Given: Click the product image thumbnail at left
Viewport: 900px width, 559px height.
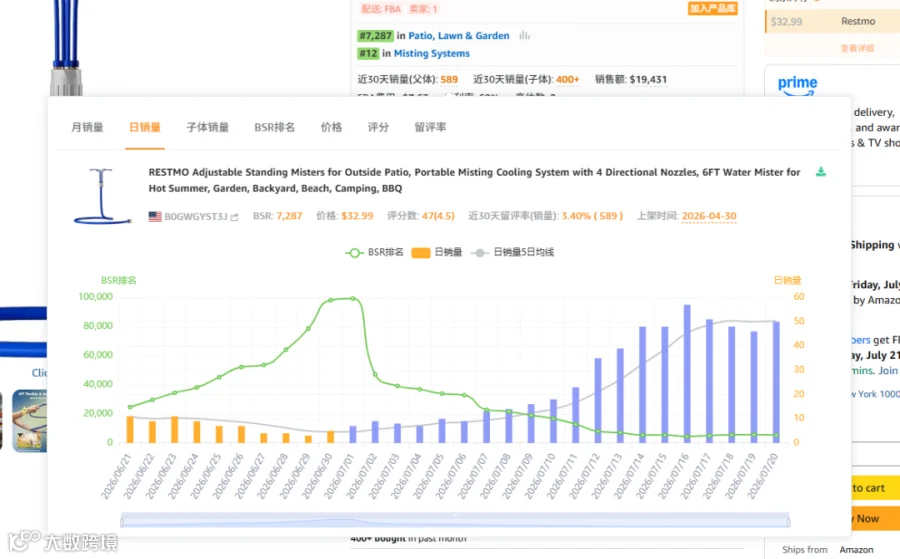Looking at the screenshot, I should pyautogui.click(x=29, y=421).
